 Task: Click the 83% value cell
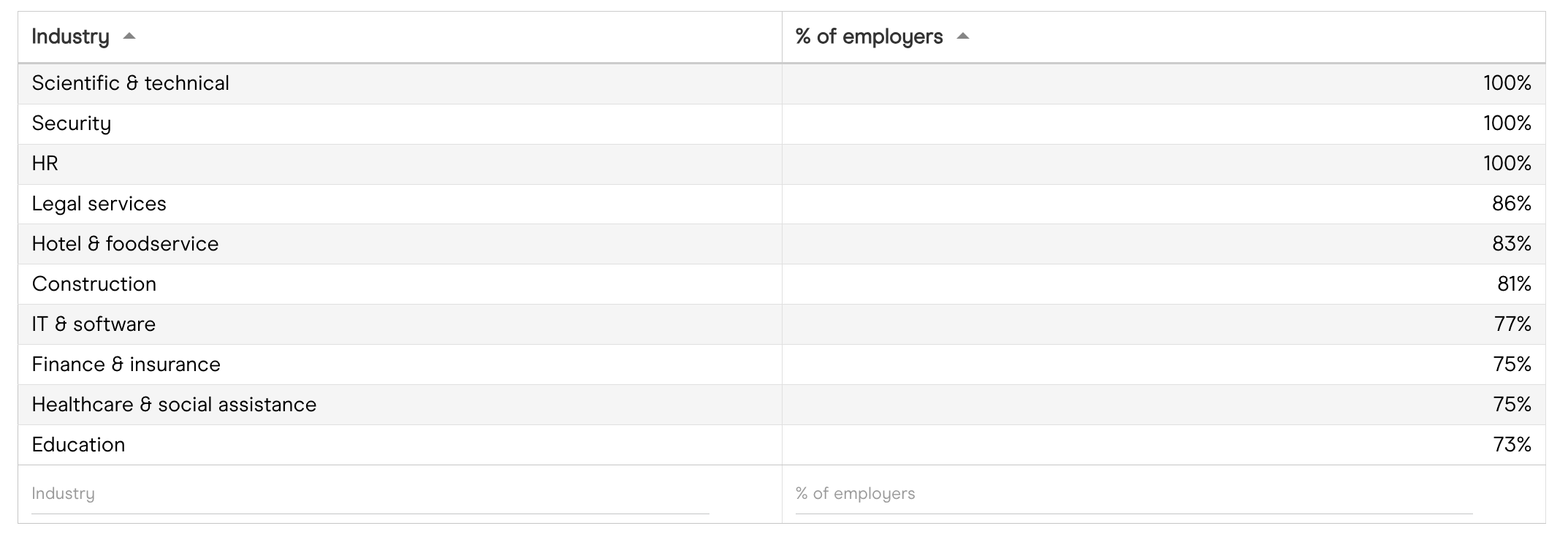(x=1511, y=244)
